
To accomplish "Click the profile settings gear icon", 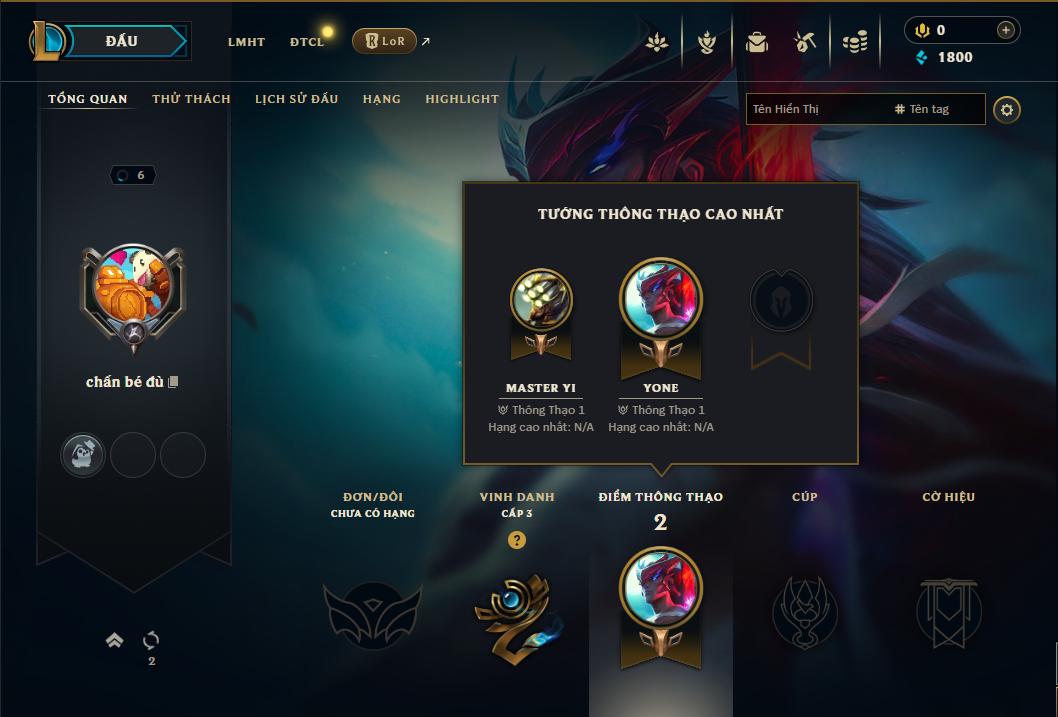I will click(x=1007, y=110).
